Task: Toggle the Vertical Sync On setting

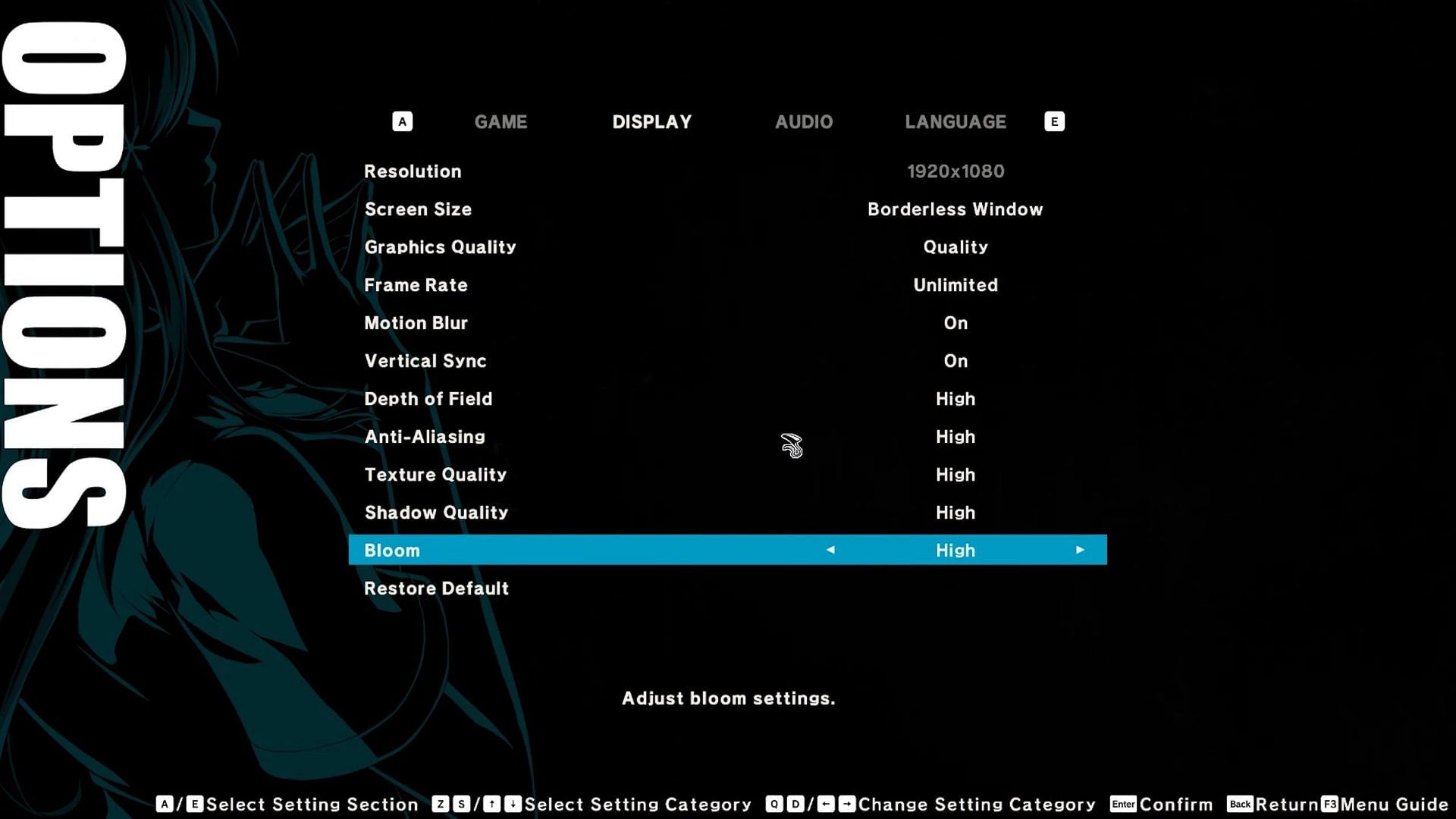Action: (x=955, y=361)
